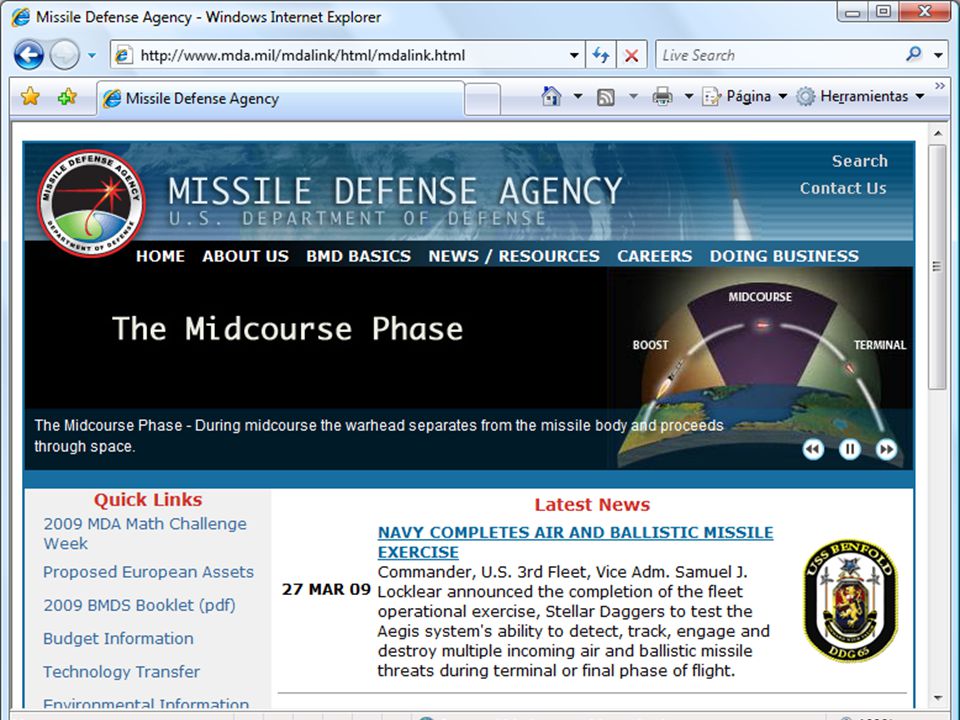The image size is (960, 720).
Task: Open the search provider options dropdown
Action: [939, 56]
